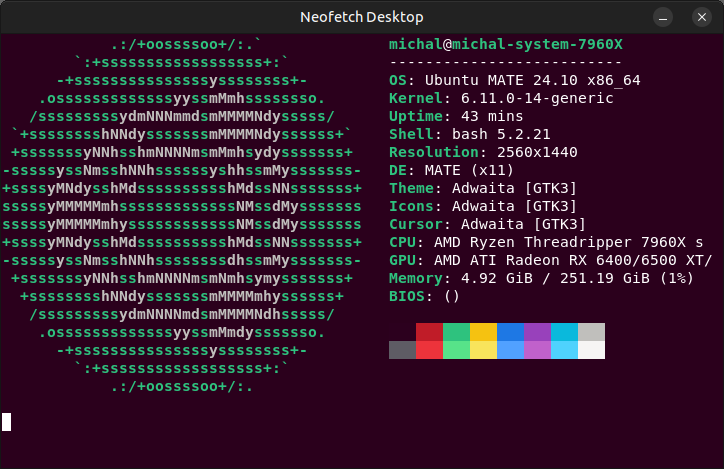Pick the white color block
Screen dimensions: 724x469
[592, 350]
